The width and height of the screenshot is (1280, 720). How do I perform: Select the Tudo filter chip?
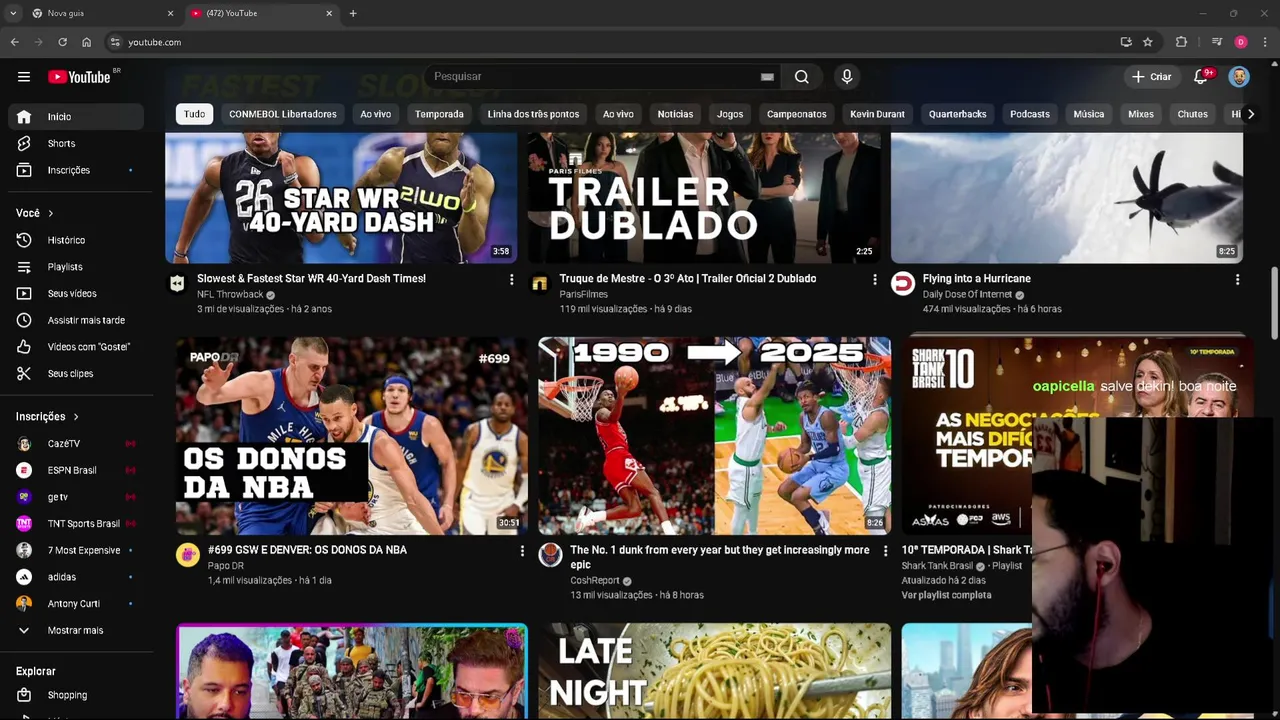pos(194,114)
